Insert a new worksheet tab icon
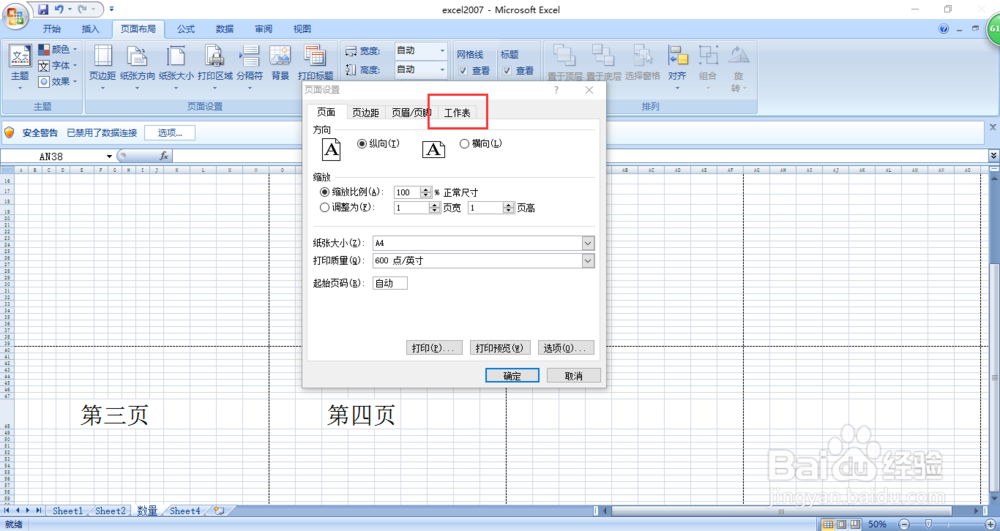 tap(219, 511)
